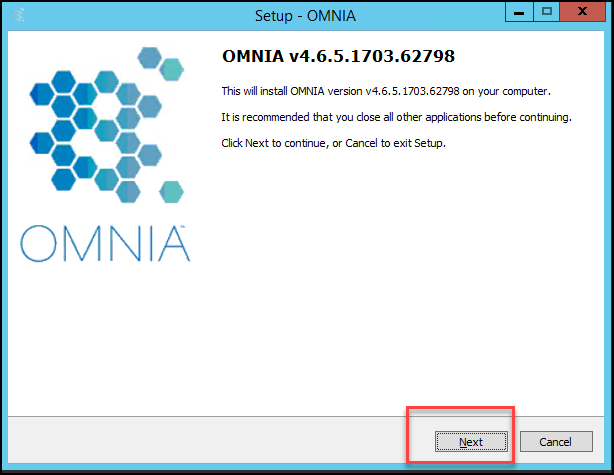Click the heading 'OMNIA v4.6.5.1703.62798'
This screenshot has height=475, width=614.
pos(338,56)
